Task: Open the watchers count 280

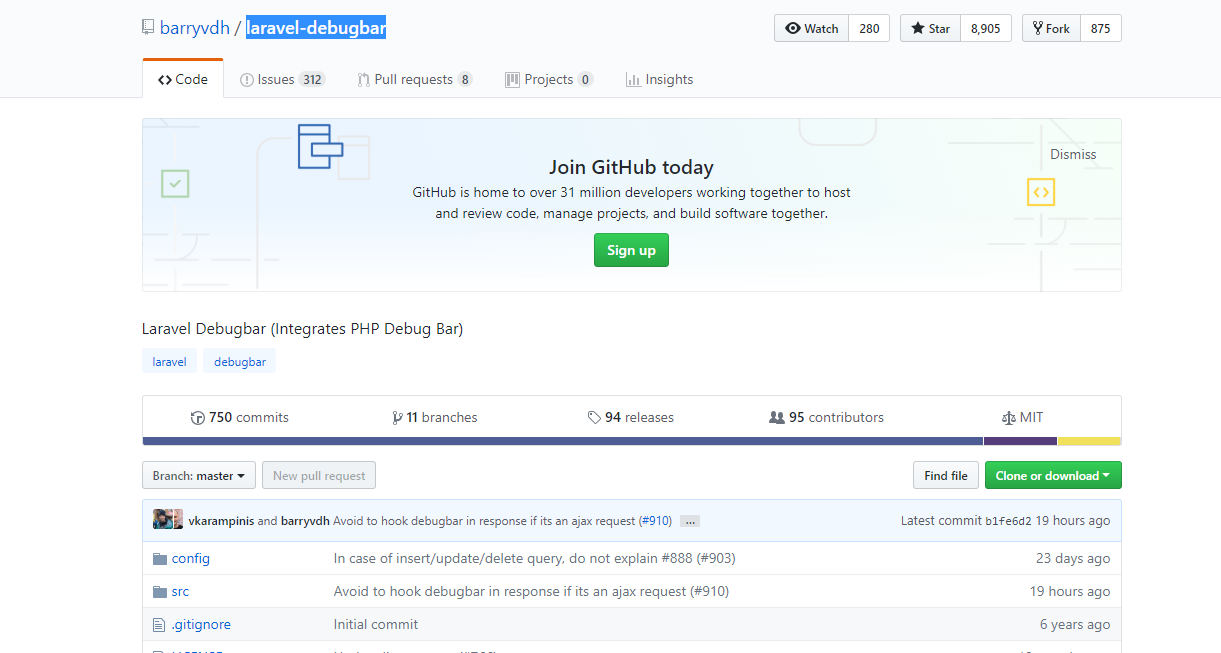Action: pyautogui.click(x=869, y=29)
